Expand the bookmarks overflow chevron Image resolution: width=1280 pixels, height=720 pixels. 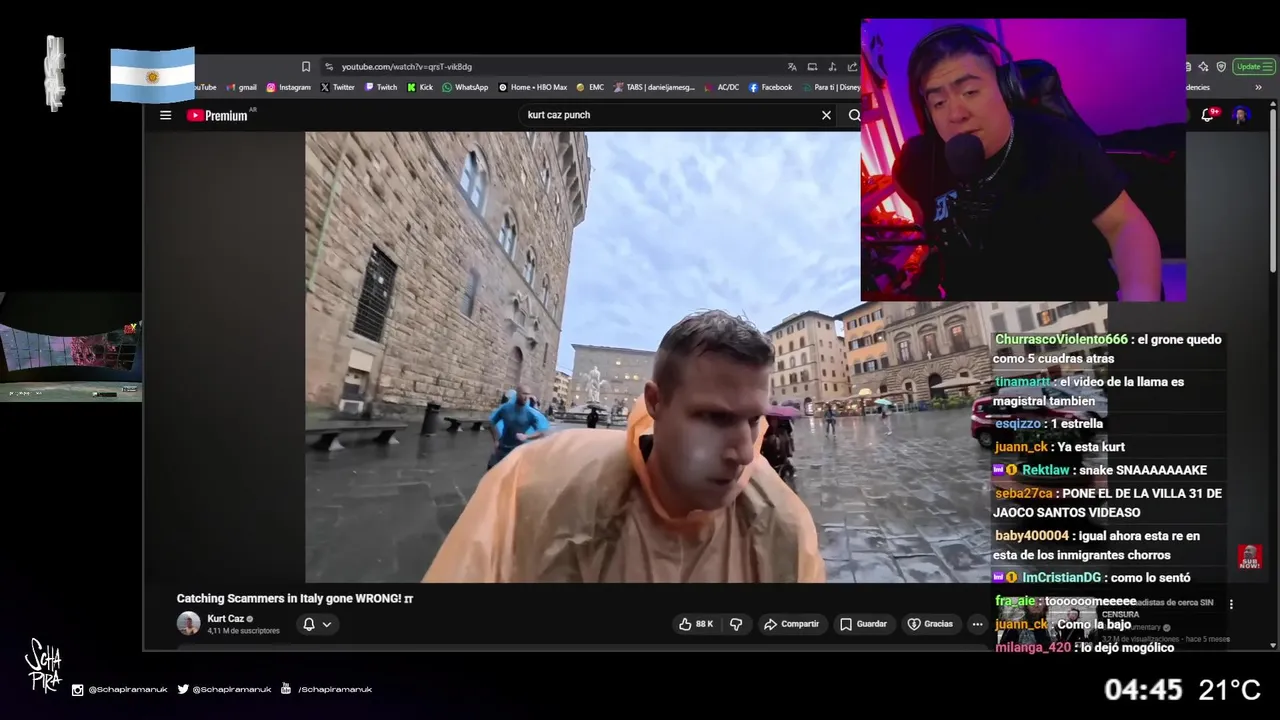(1258, 87)
